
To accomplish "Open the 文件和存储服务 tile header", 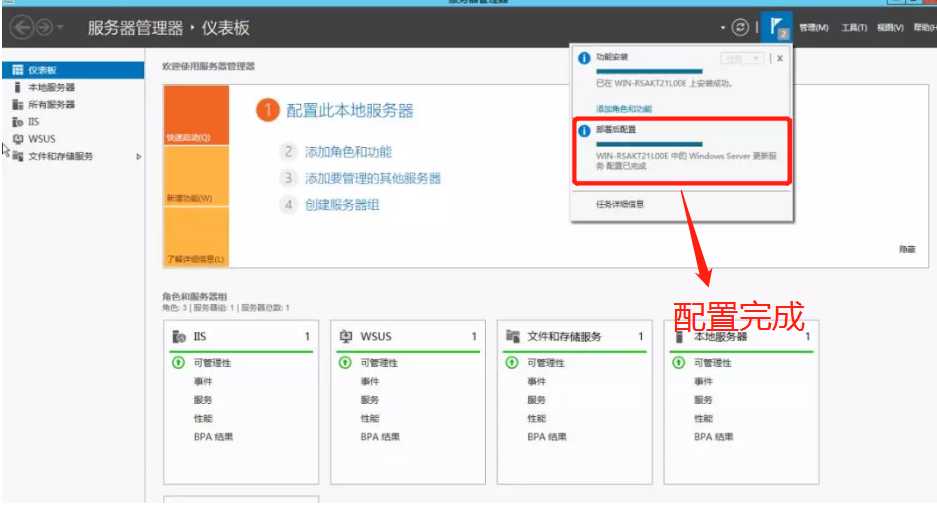I will (x=574, y=337).
